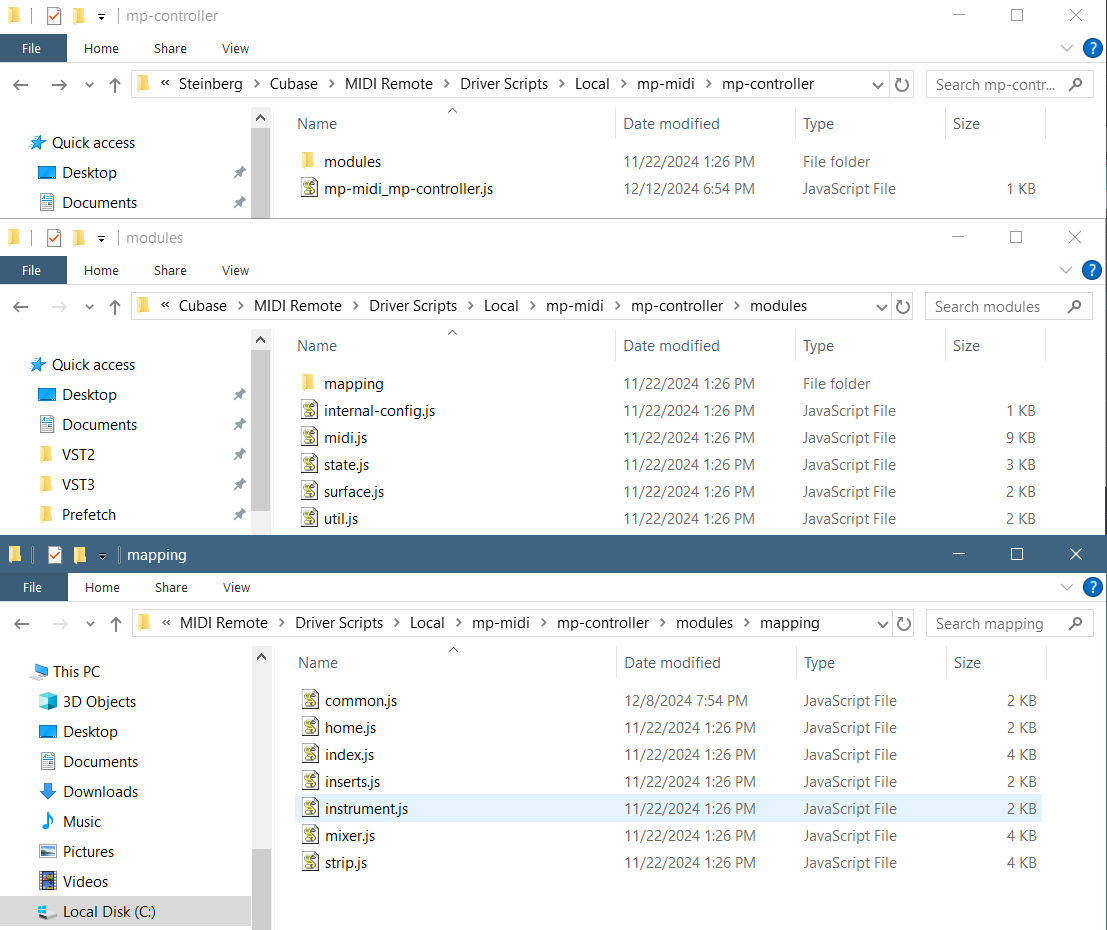Select index.js file icon
This screenshot has height=930, width=1107.
[311, 753]
